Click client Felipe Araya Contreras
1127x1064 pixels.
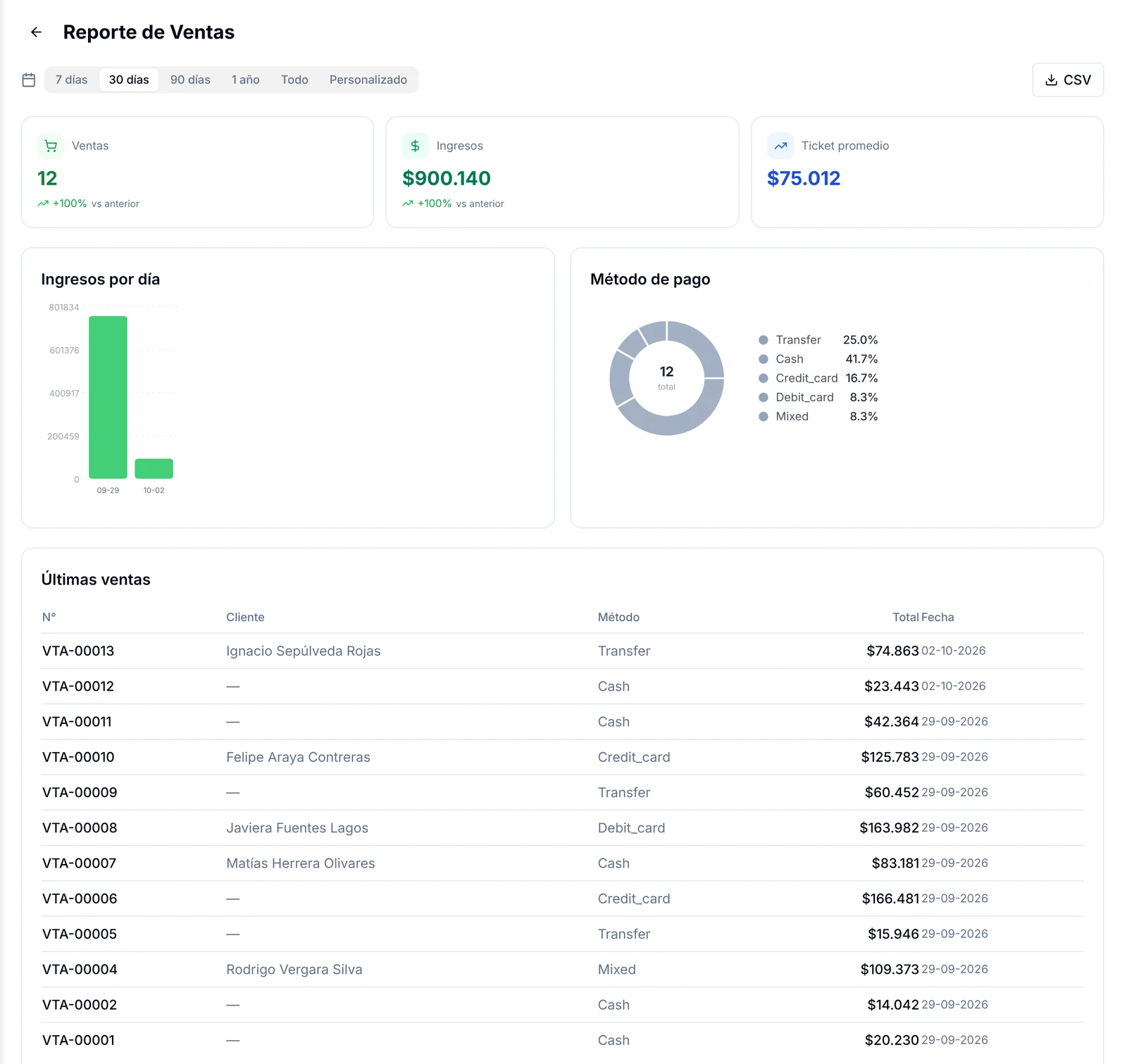tap(298, 757)
